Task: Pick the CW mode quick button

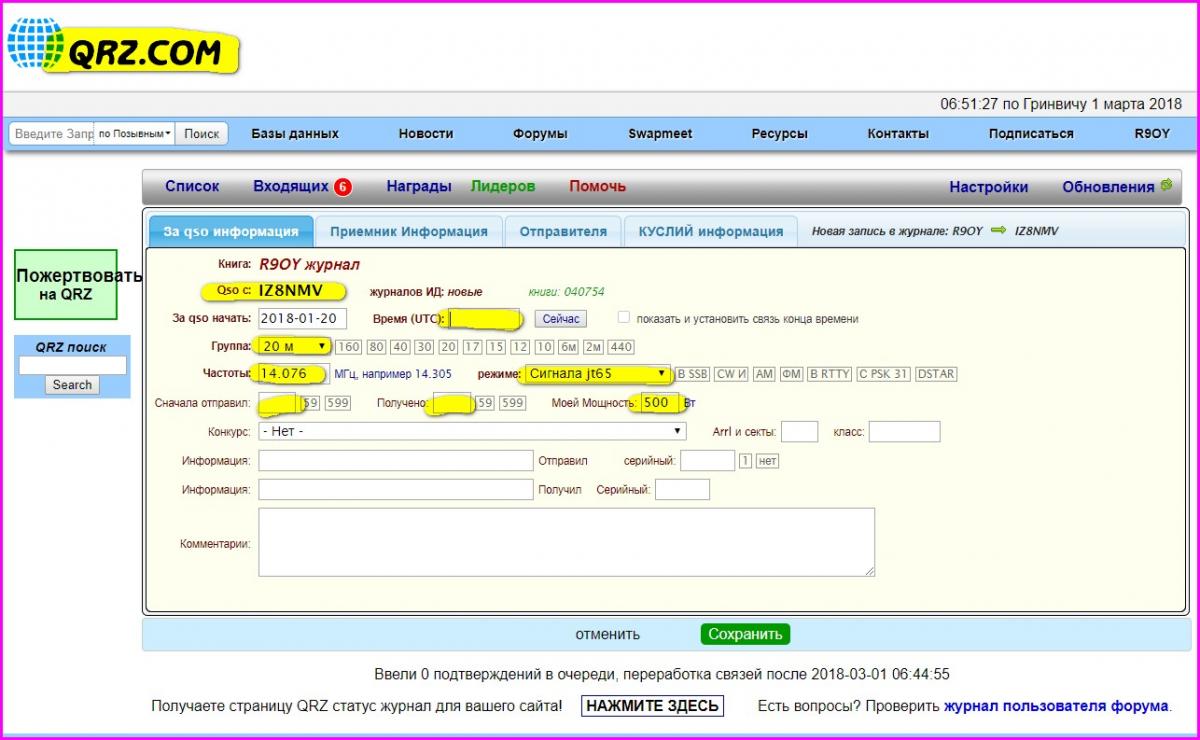Action: coord(732,374)
